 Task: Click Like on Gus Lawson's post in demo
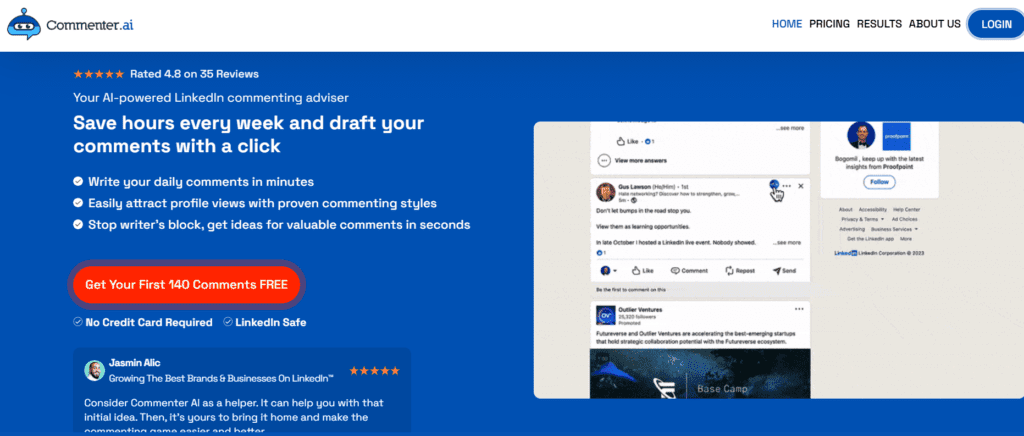pyautogui.click(x=643, y=270)
